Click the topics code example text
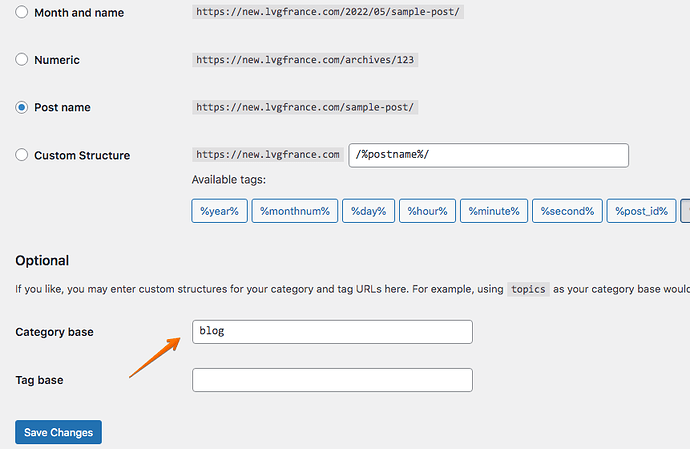The image size is (690, 449). point(528,289)
